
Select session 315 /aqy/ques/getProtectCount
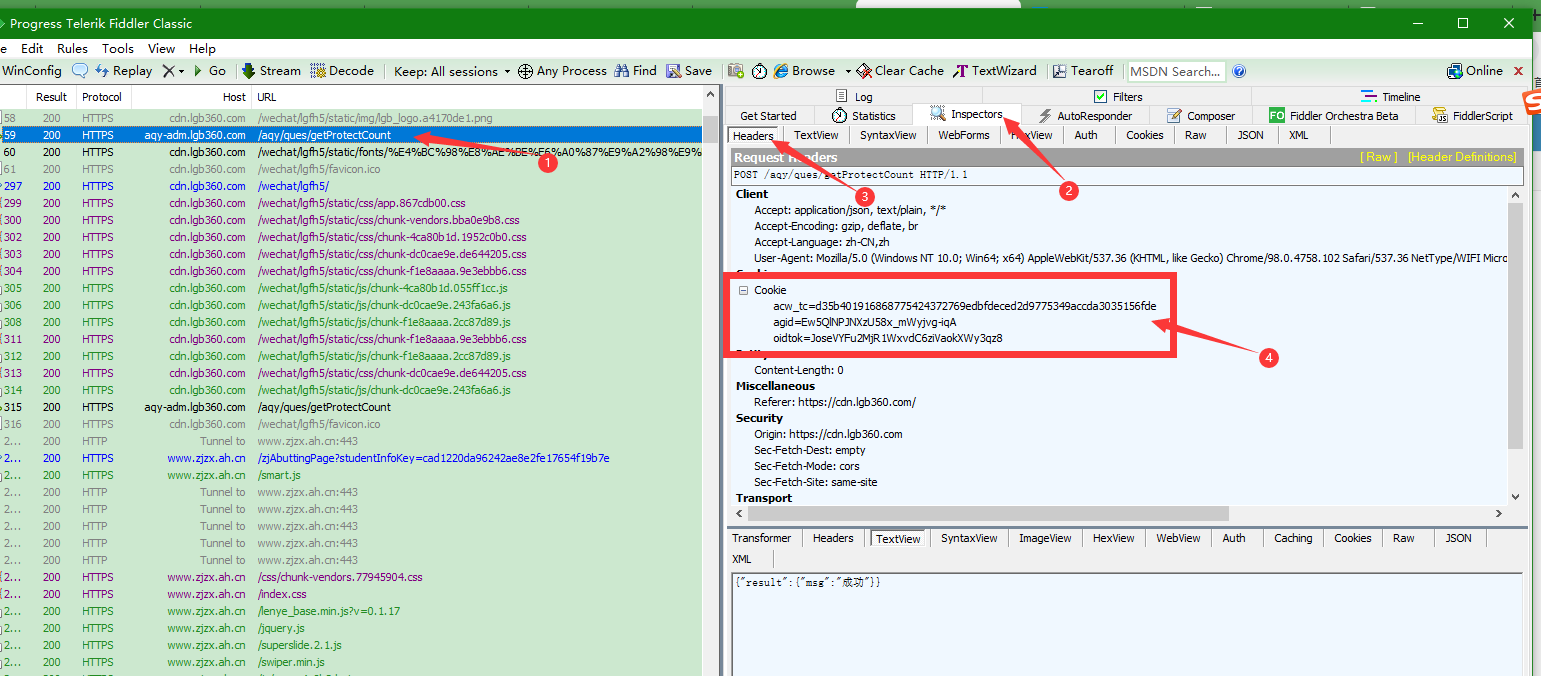tap(352, 407)
